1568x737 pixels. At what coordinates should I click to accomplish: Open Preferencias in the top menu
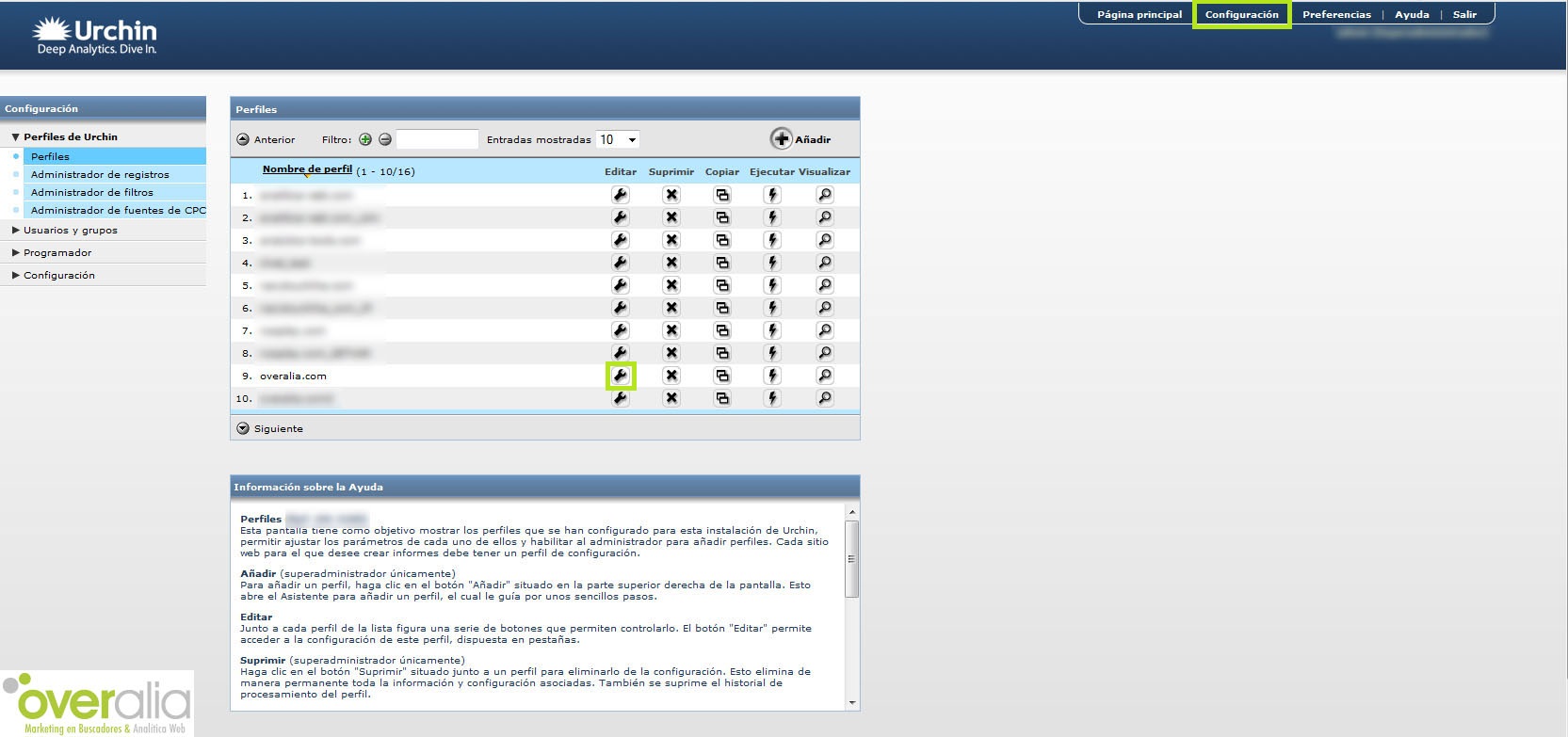[x=1336, y=14]
